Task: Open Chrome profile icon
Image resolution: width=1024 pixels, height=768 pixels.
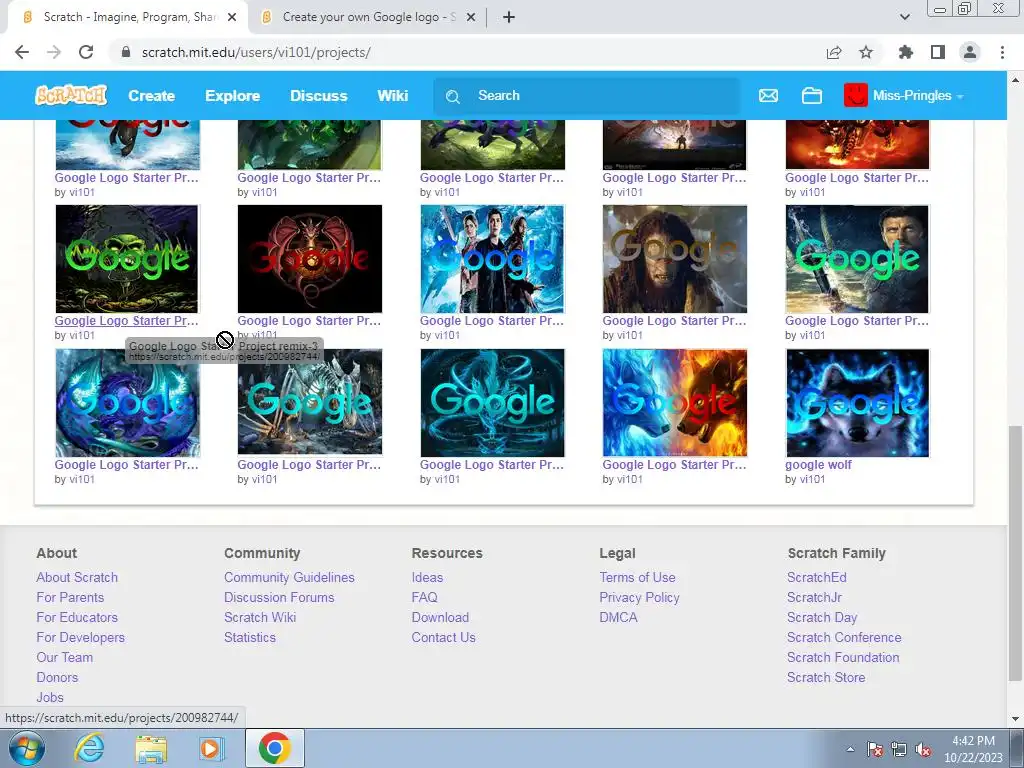Action: pyautogui.click(x=970, y=52)
